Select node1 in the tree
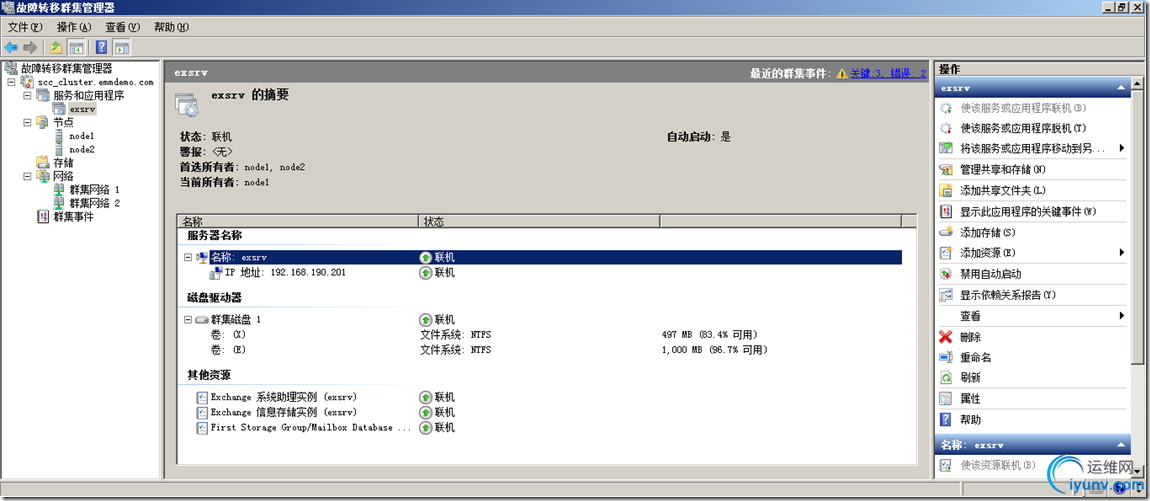1150x501 pixels. pos(81,136)
